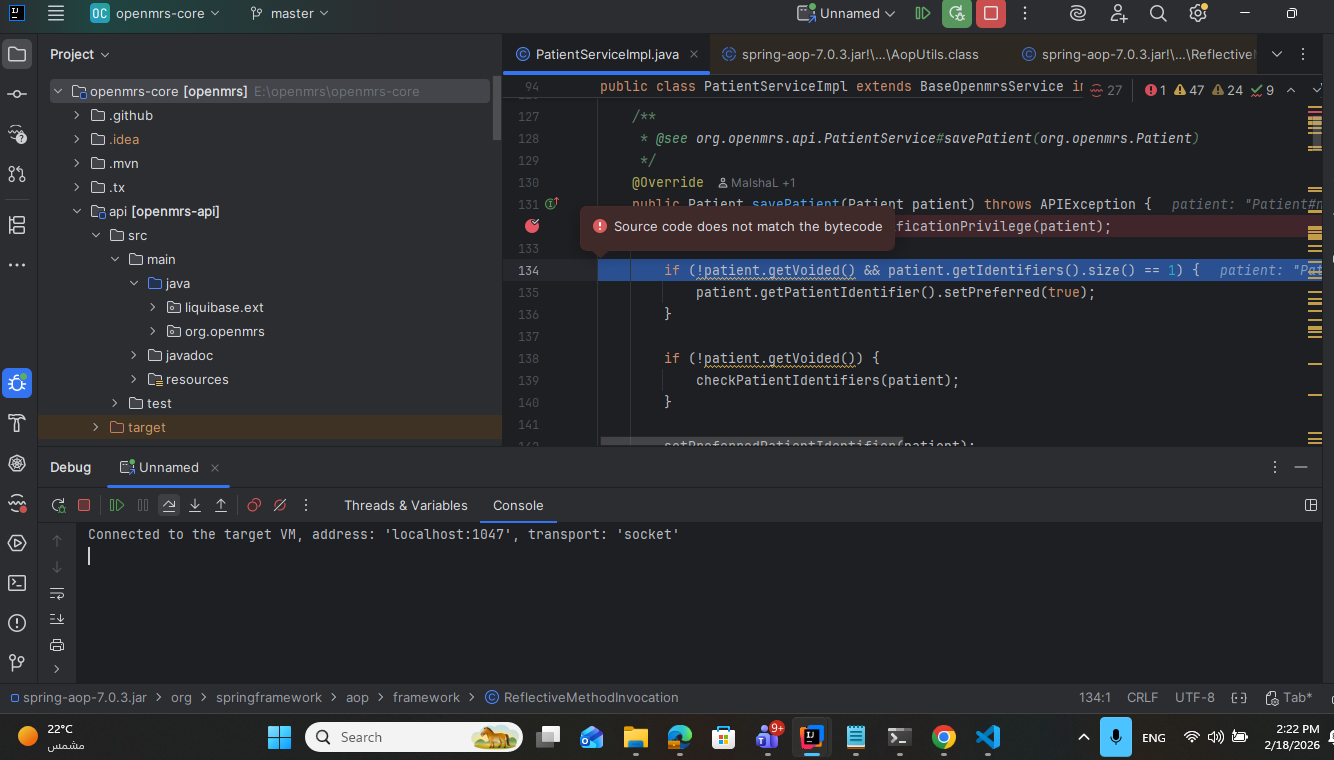Open the Commit tool window icon
The width and height of the screenshot is (1334, 760).
tap(17, 93)
